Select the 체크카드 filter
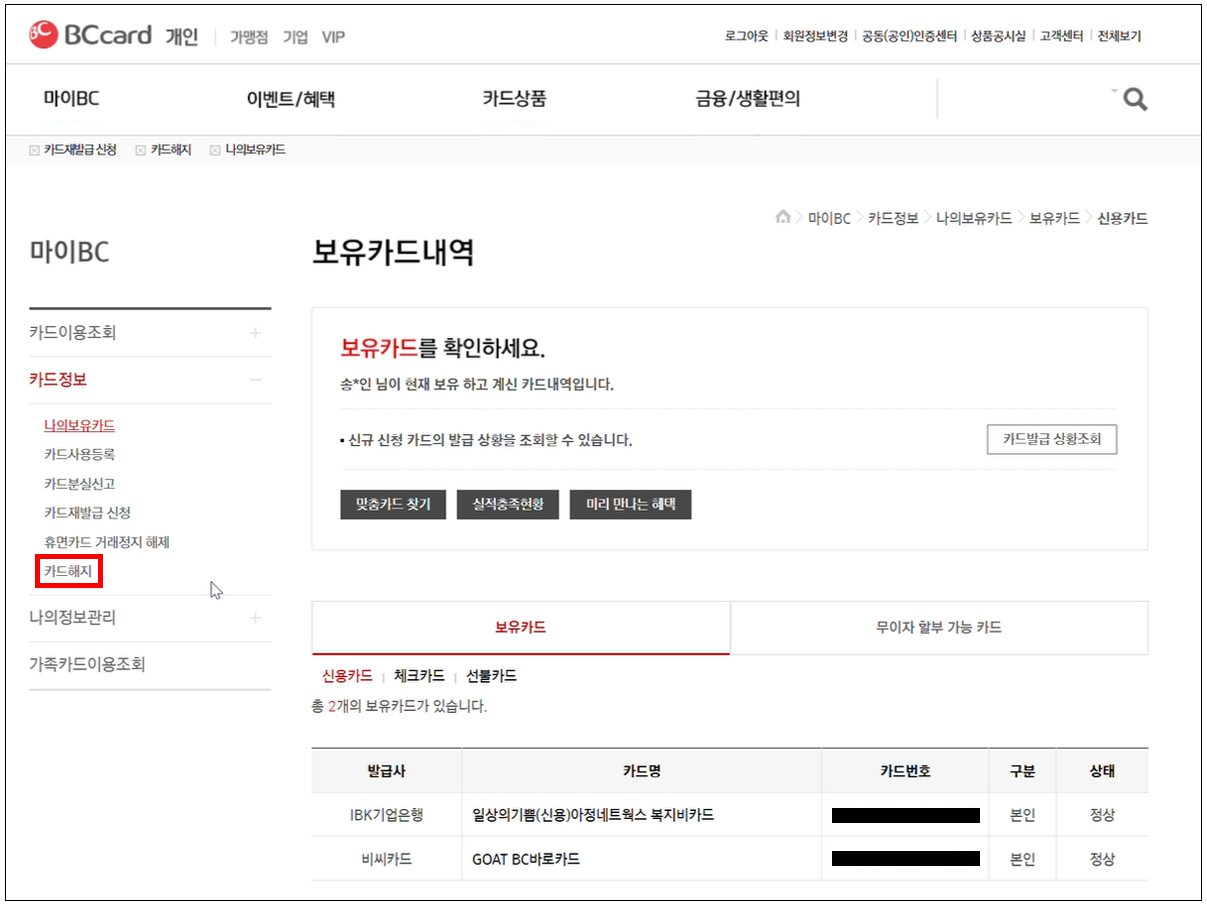This screenshot has width=1207, height=905. (418, 676)
